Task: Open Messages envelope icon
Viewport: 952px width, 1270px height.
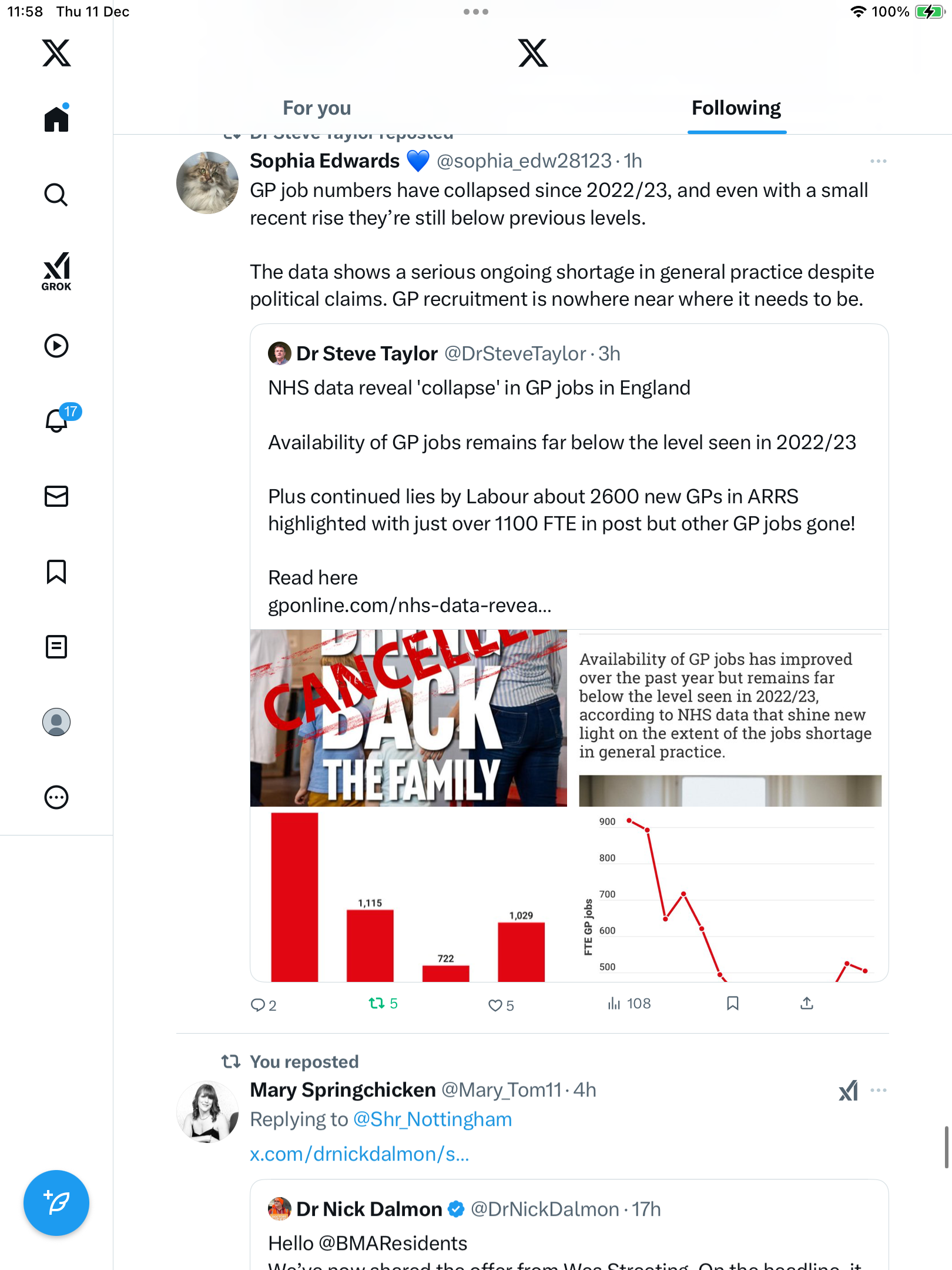Action: 56,496
